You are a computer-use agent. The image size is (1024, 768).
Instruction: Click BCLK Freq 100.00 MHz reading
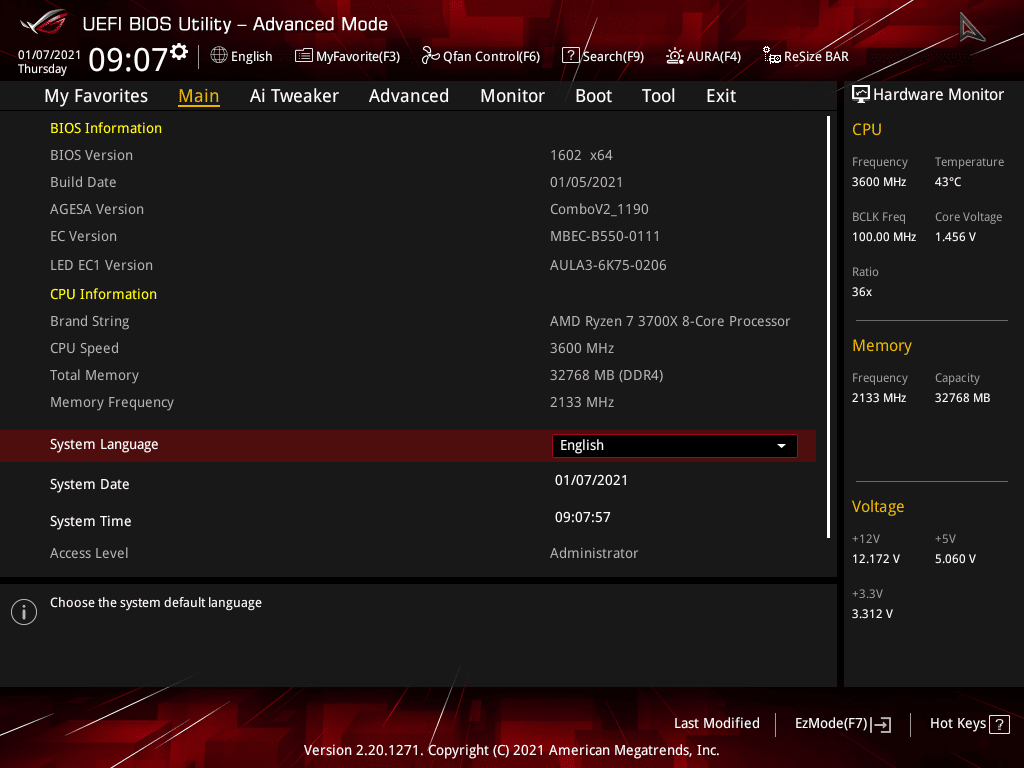884,237
